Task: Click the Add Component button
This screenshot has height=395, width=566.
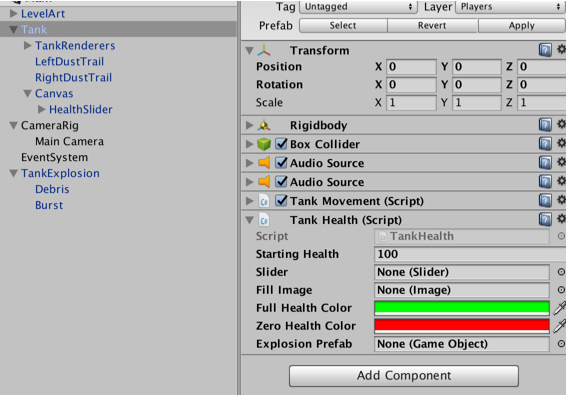Action: (404, 376)
